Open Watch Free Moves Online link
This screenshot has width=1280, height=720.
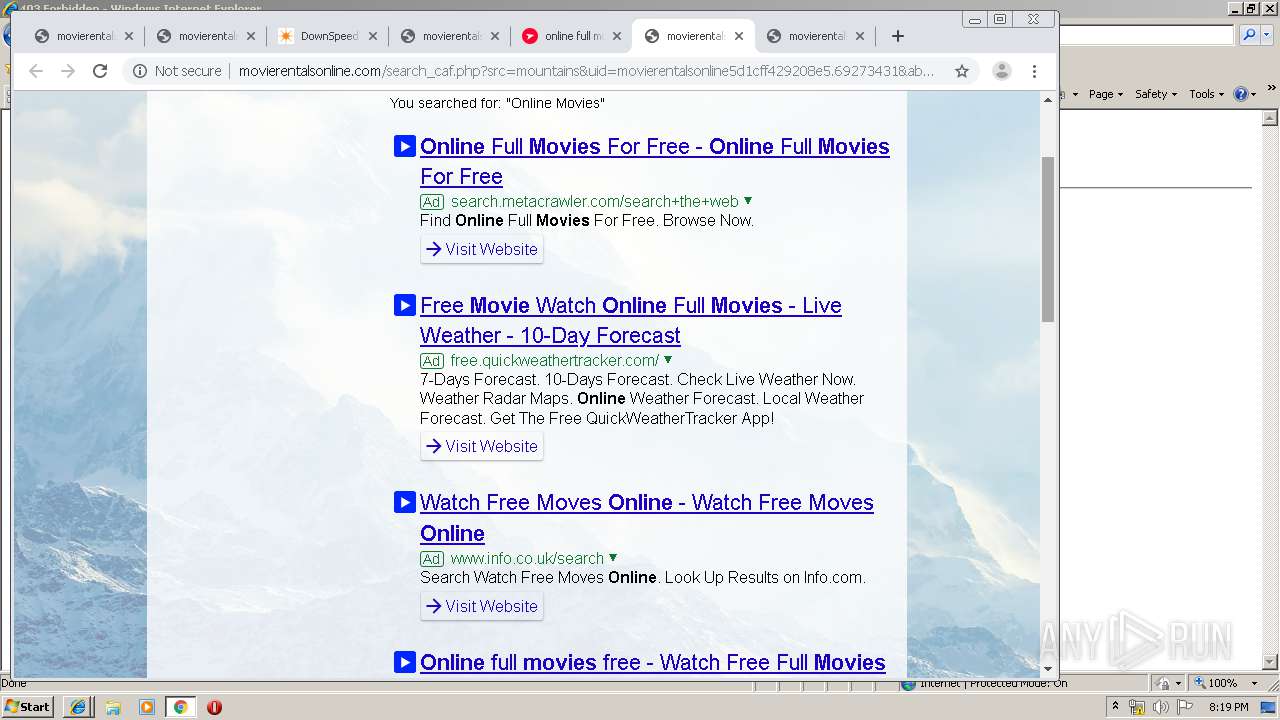[x=647, y=517]
